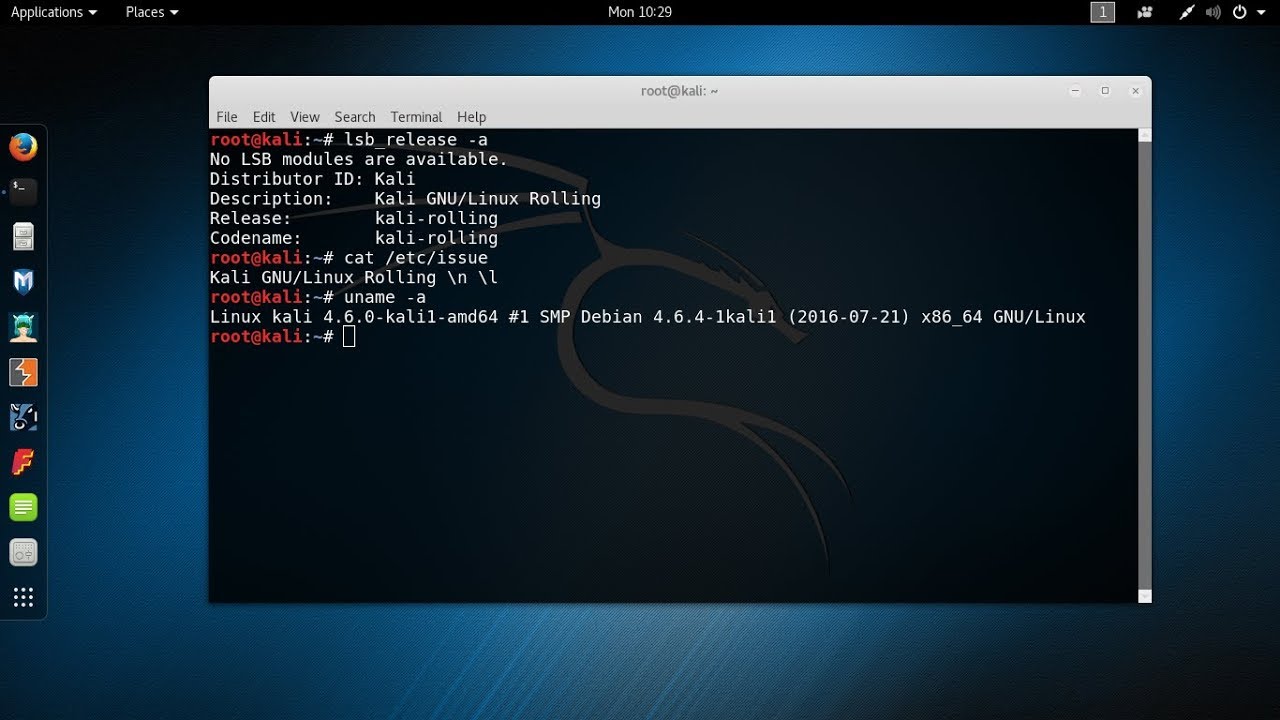Screen dimensions: 1280x720
Task: Click the screen recorder camera tray icon
Action: [1145, 12]
